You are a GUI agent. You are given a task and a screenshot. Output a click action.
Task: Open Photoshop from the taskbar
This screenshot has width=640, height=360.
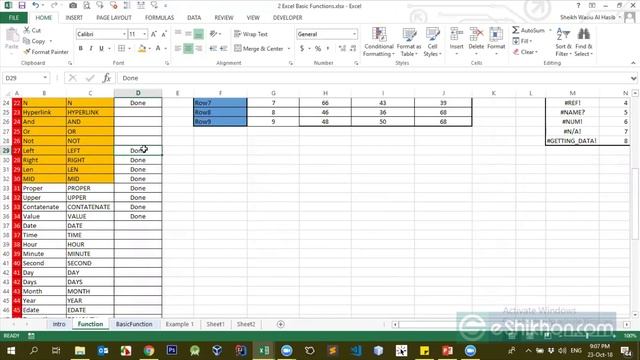(x=172, y=350)
